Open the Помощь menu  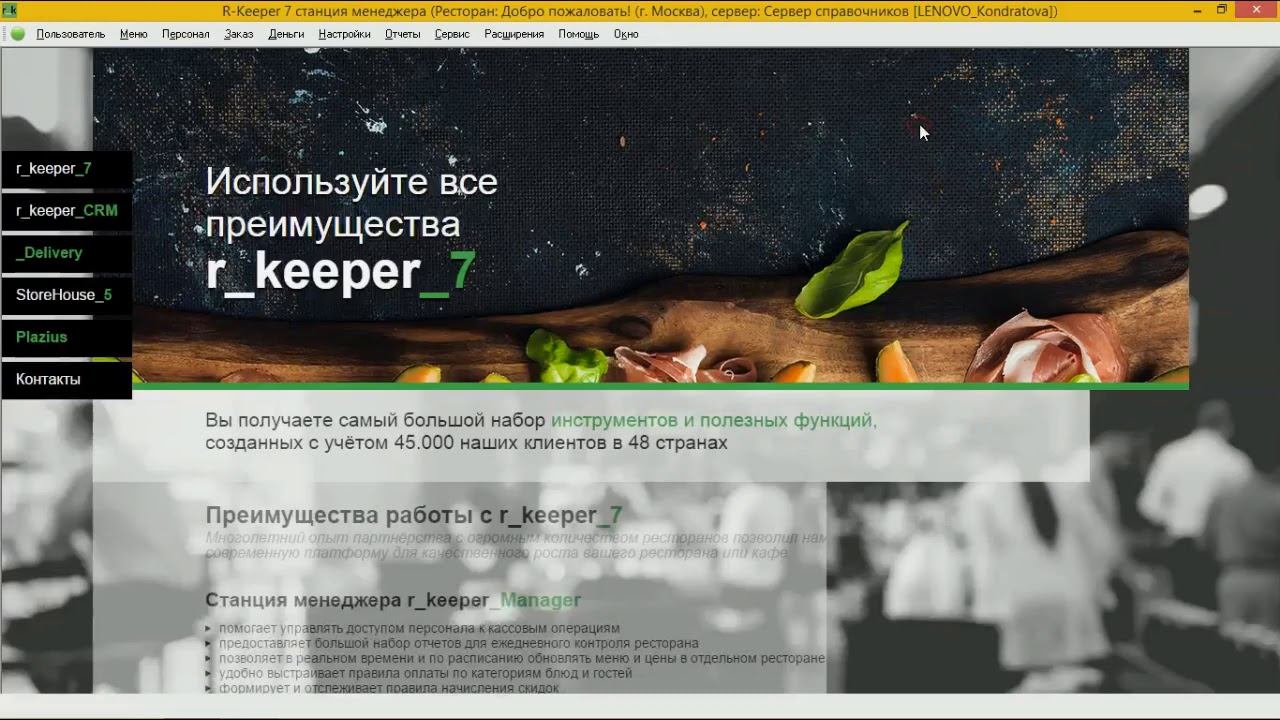tap(579, 34)
